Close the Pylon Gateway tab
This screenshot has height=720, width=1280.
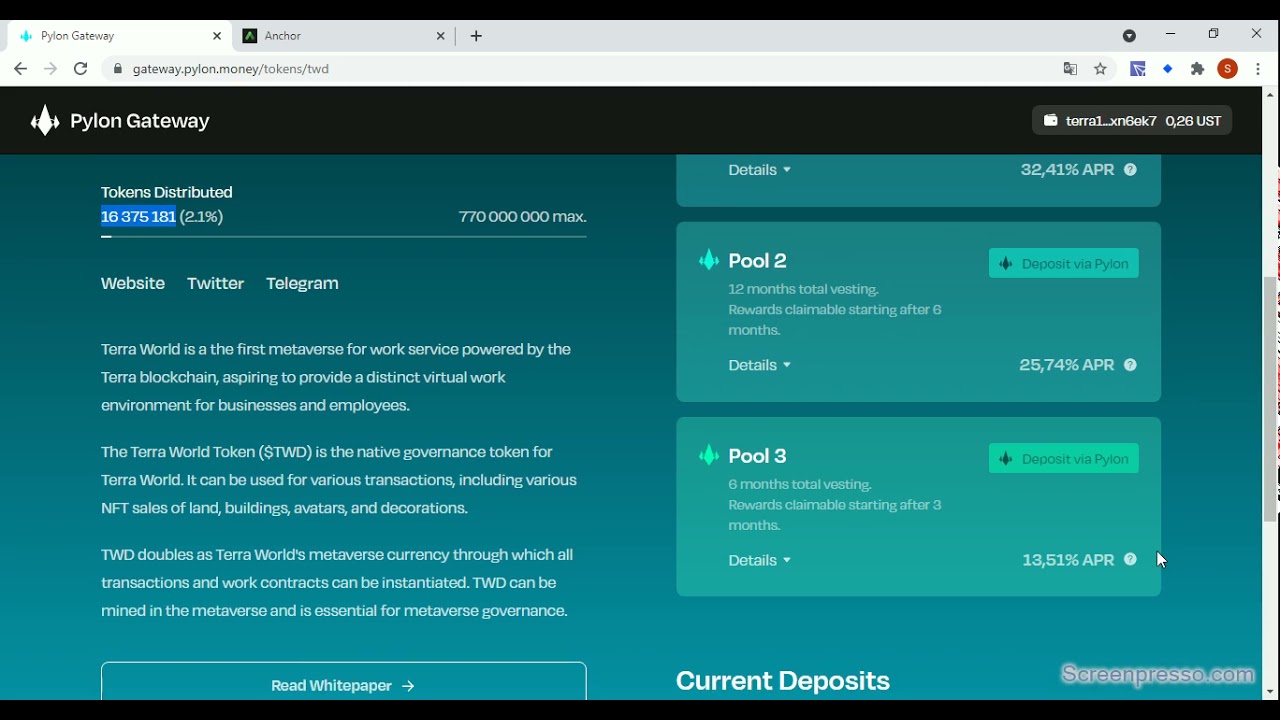217,36
